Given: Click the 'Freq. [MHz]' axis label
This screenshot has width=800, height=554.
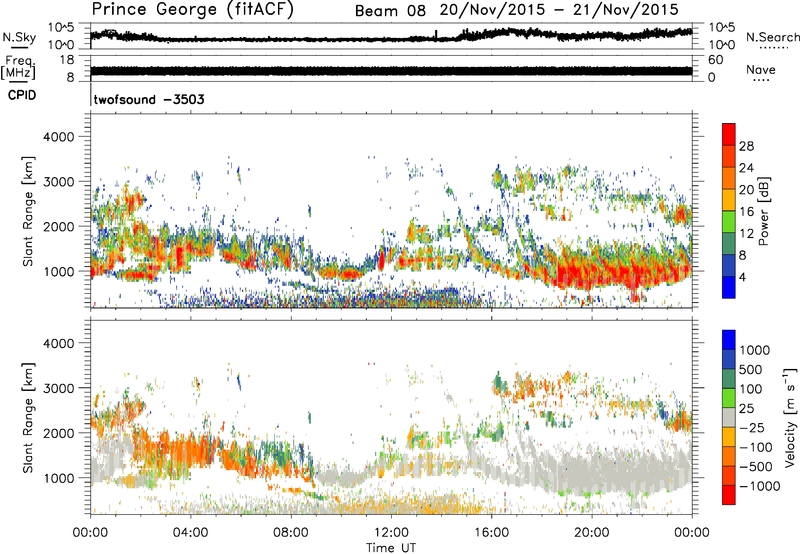Looking at the screenshot, I should click(x=19, y=67).
